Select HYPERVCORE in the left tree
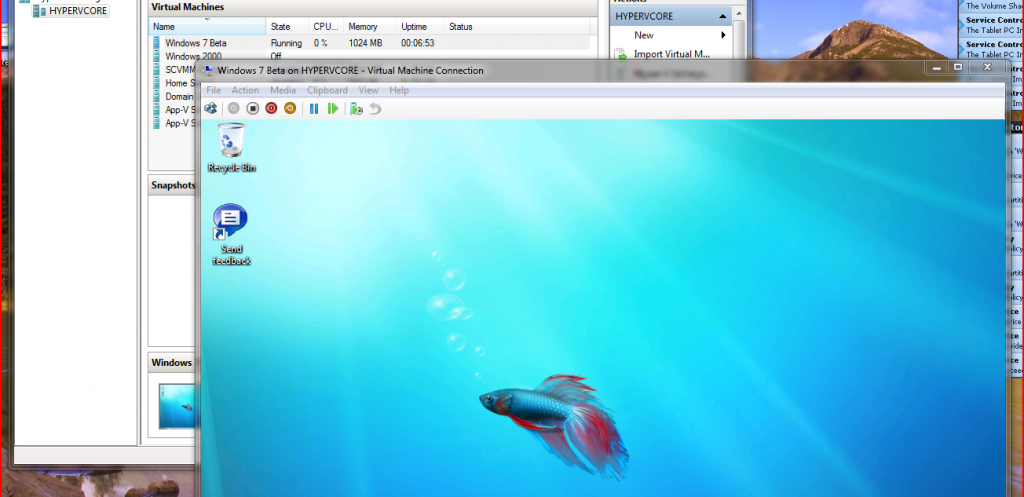The height and width of the screenshot is (497, 1024). [x=78, y=10]
